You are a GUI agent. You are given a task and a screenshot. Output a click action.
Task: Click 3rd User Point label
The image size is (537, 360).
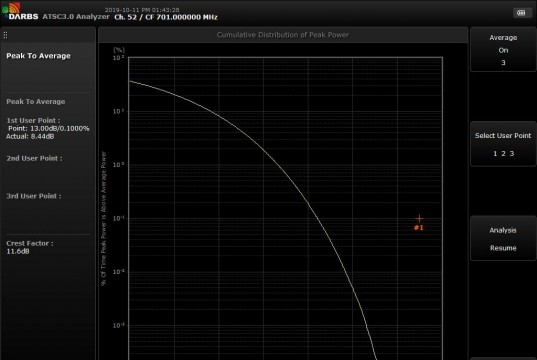click(34, 196)
